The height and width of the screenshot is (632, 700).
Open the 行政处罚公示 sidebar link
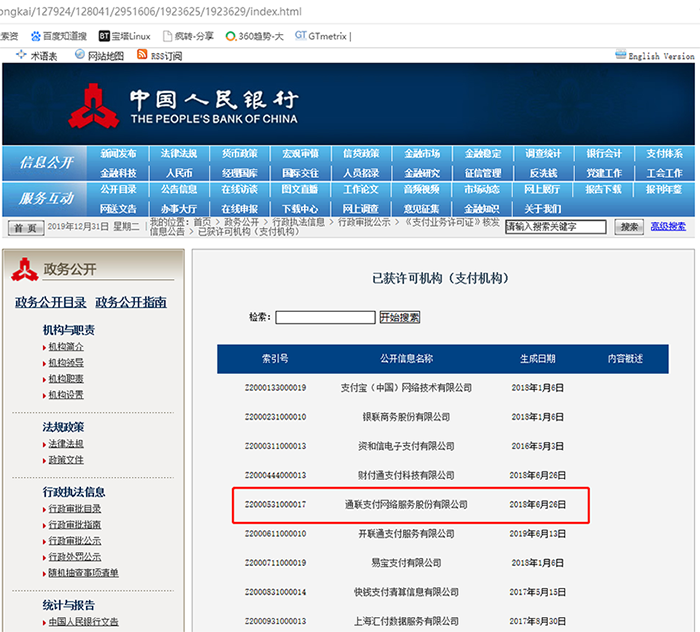[75, 557]
